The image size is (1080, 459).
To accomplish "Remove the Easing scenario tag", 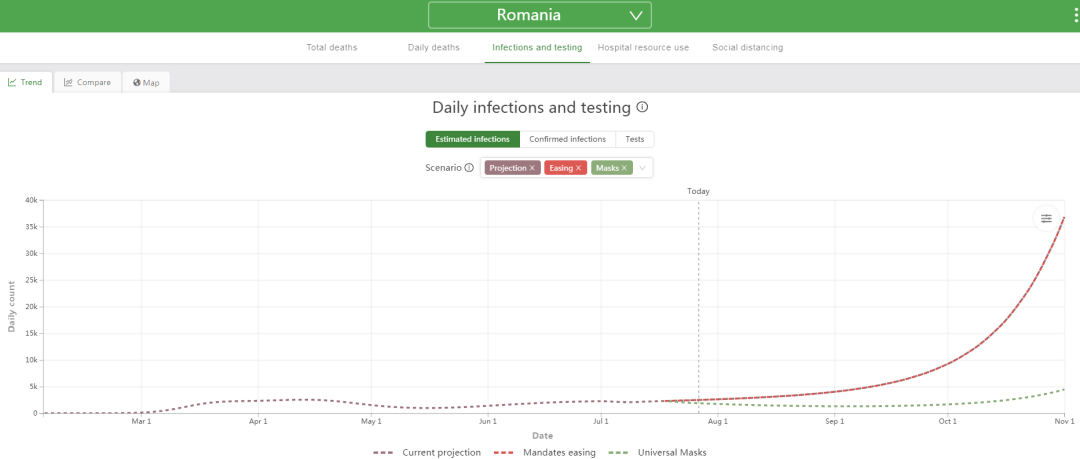I will (x=579, y=168).
